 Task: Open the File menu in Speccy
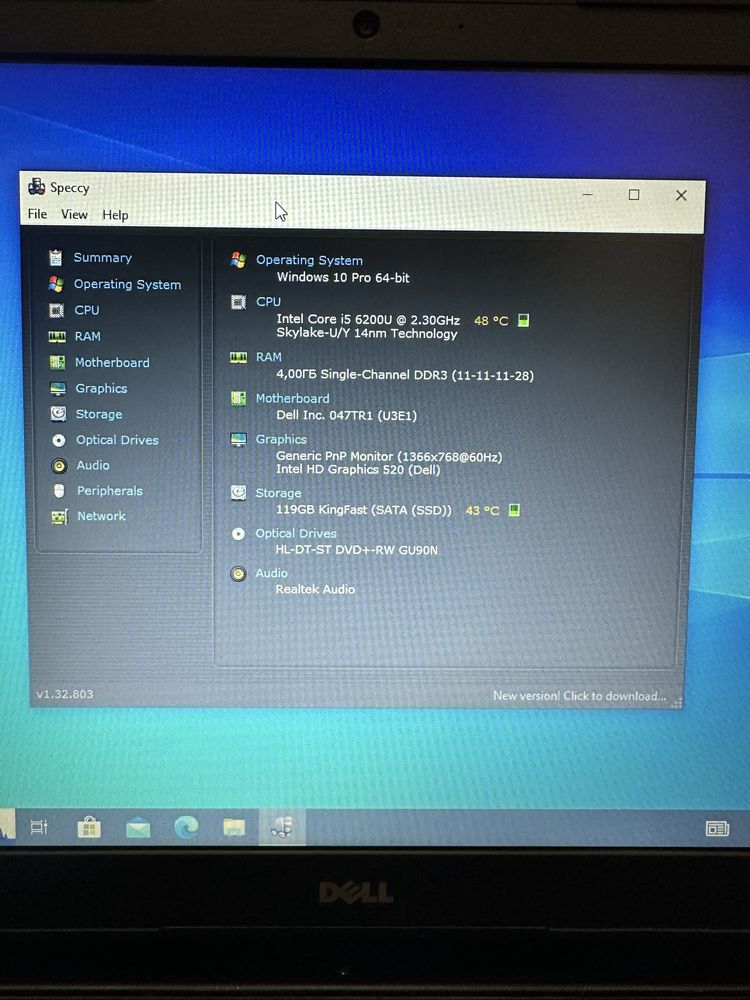37,214
